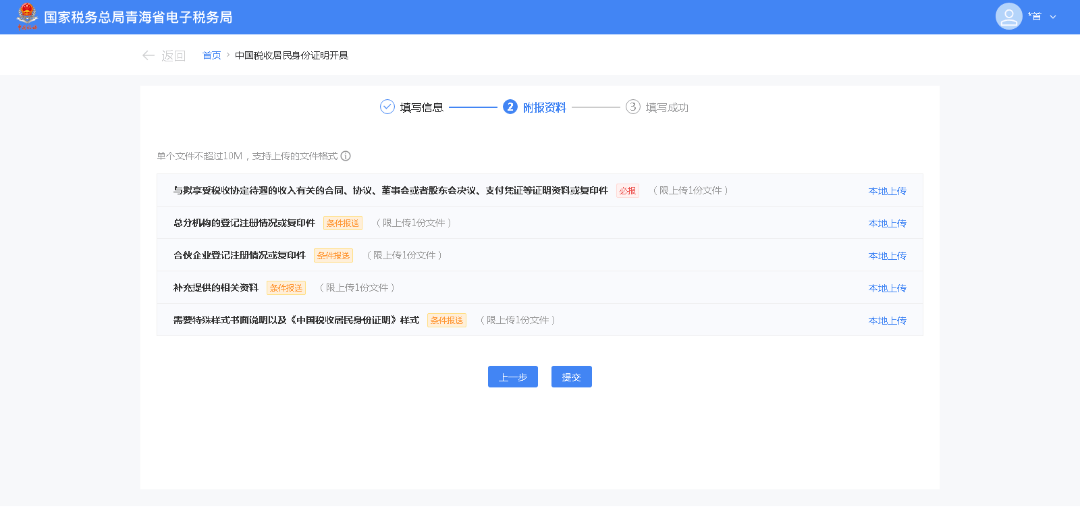Click the step 2 circle for 附报资料
The height and width of the screenshot is (517, 1080).
(510, 107)
